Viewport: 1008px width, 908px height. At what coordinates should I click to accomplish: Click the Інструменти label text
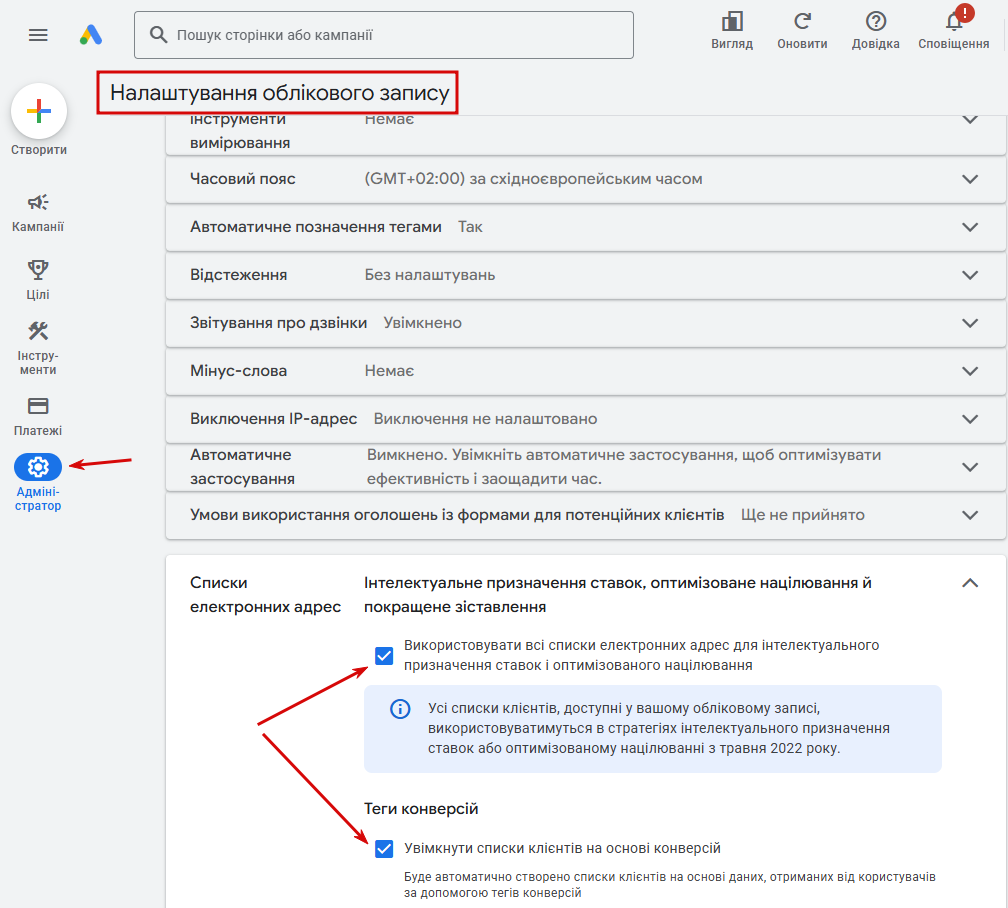pyautogui.click(x=38, y=363)
